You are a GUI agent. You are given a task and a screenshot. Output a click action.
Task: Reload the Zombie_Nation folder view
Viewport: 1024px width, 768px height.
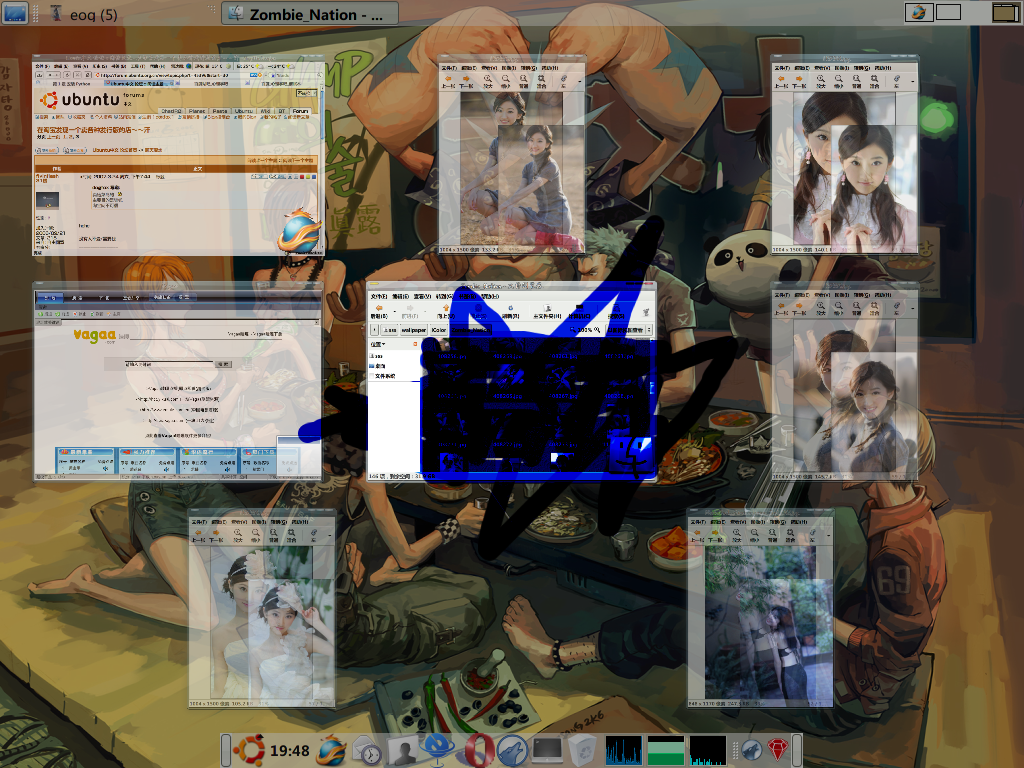tap(511, 311)
